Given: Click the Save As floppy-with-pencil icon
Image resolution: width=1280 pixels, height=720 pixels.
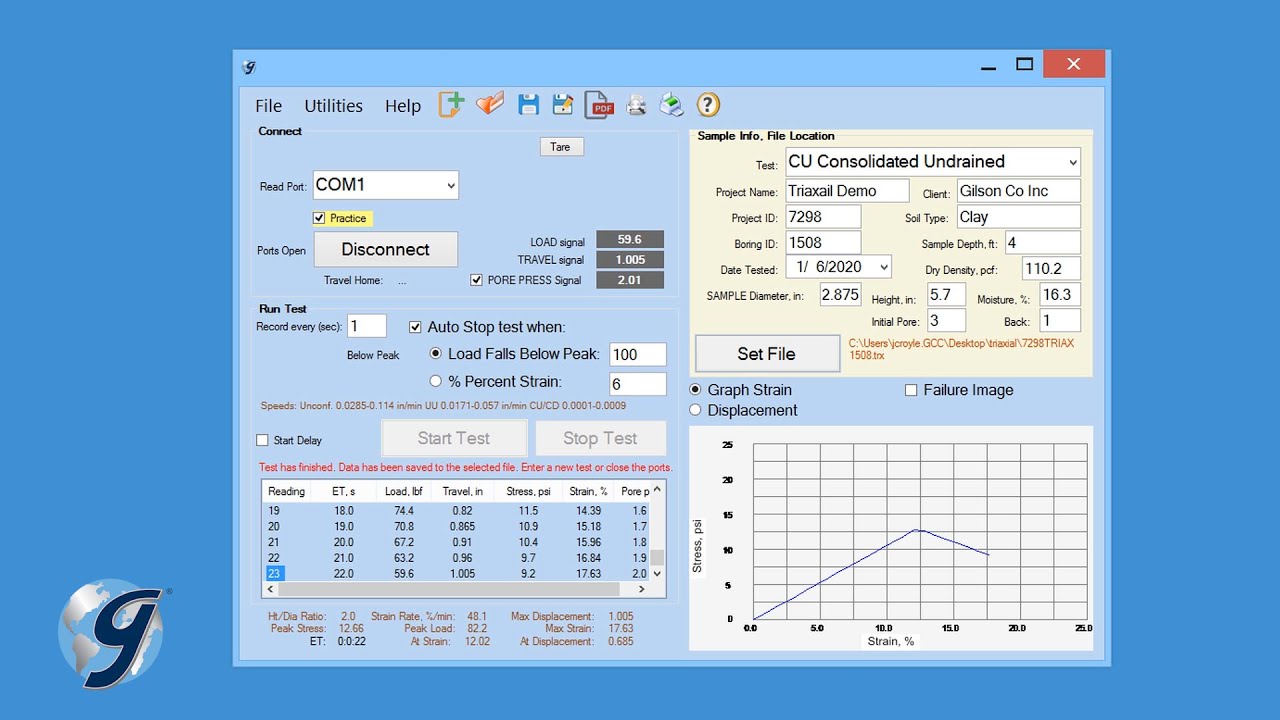Looking at the screenshot, I should pos(563,104).
